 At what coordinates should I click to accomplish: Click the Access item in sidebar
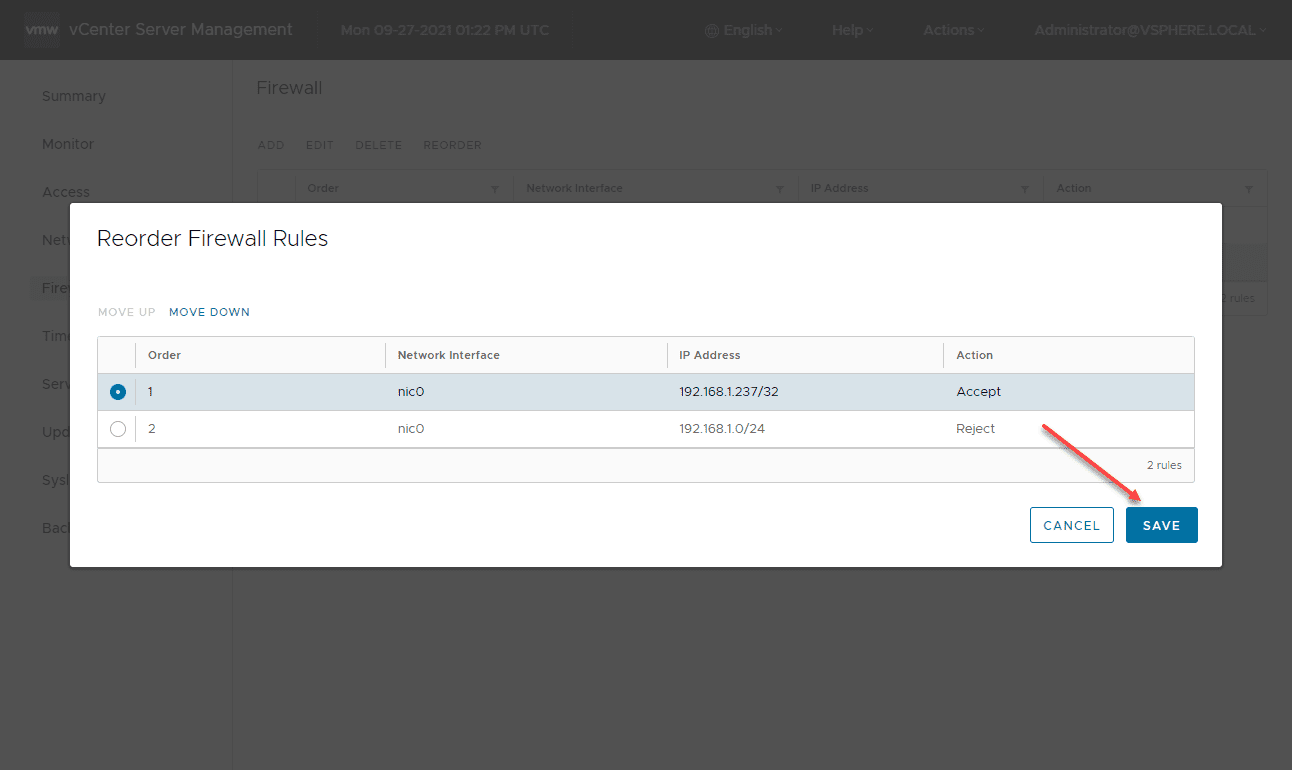66,192
